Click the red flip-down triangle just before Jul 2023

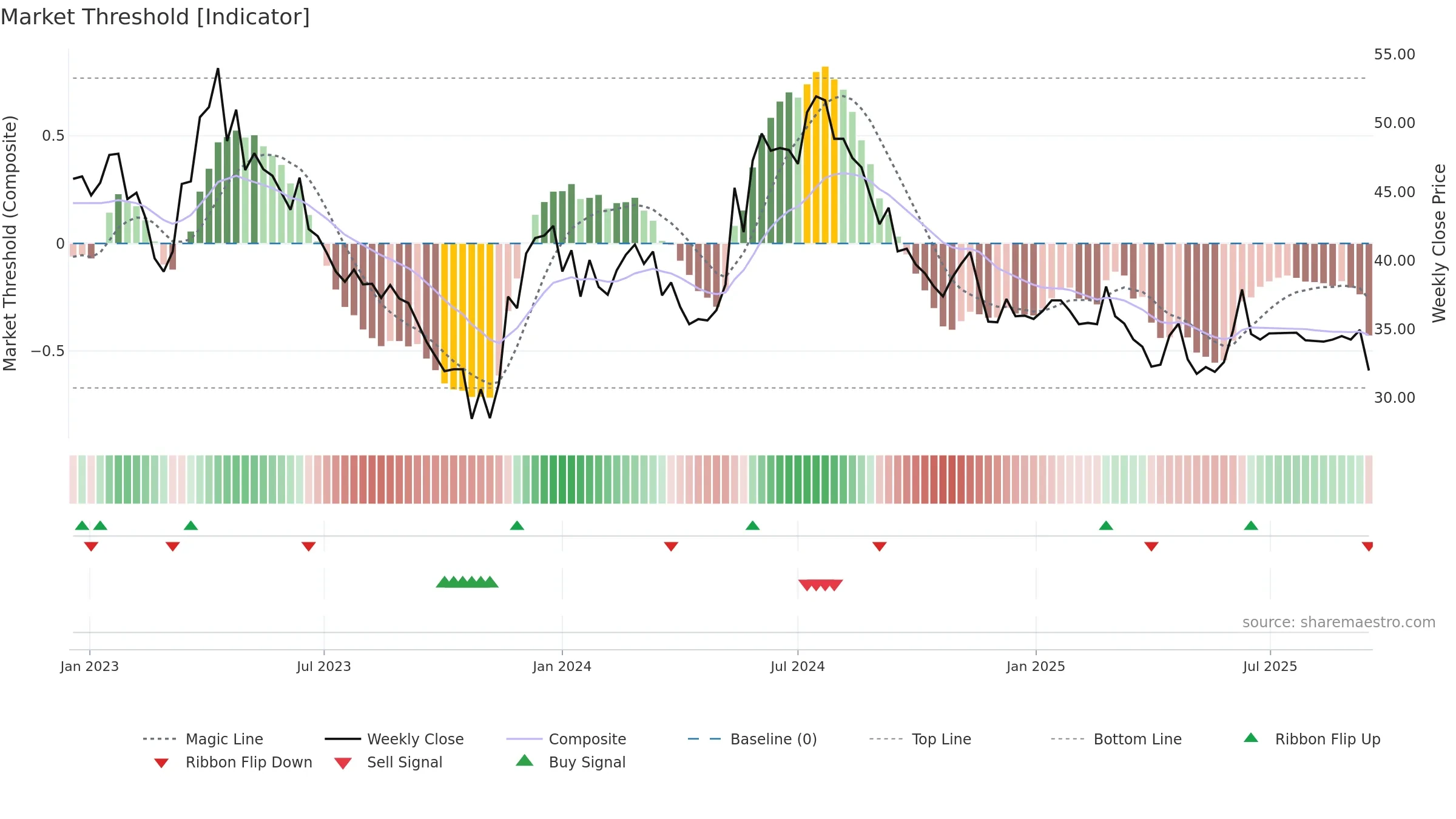tap(308, 547)
